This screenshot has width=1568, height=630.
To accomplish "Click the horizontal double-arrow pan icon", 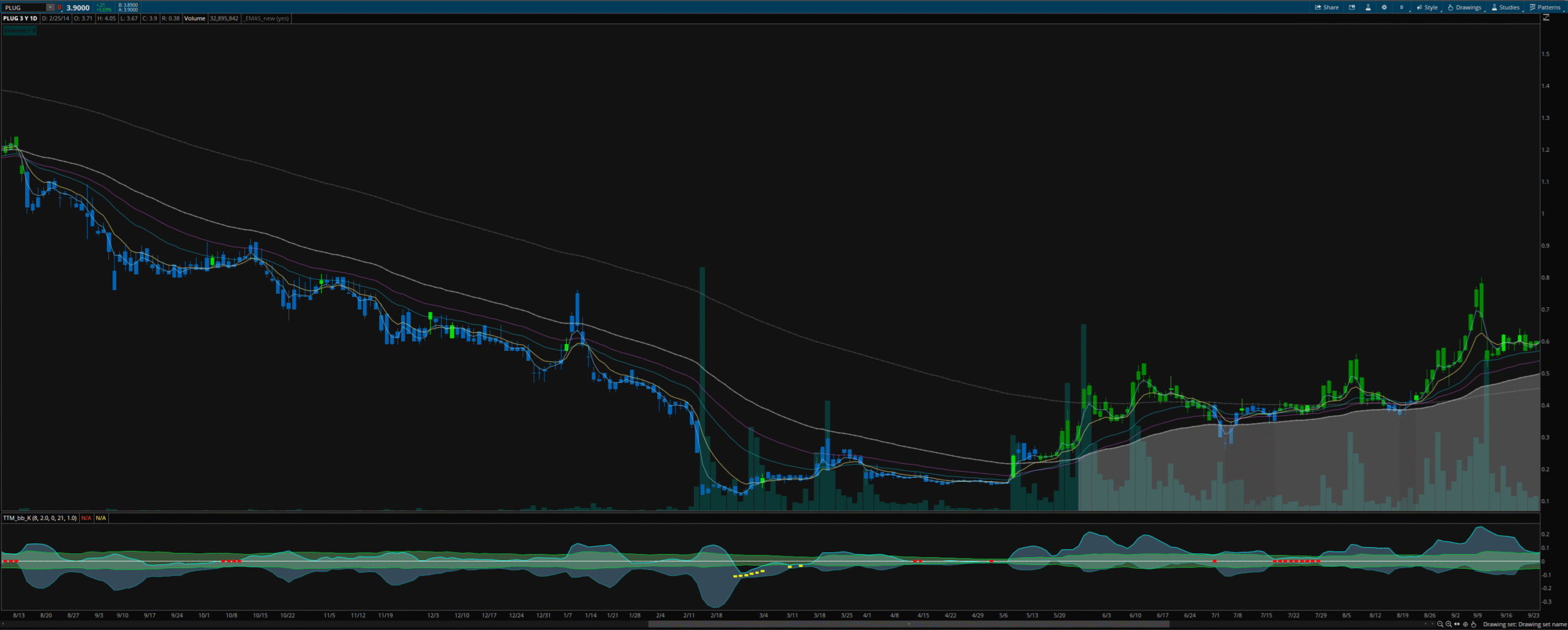I will pos(1457,624).
